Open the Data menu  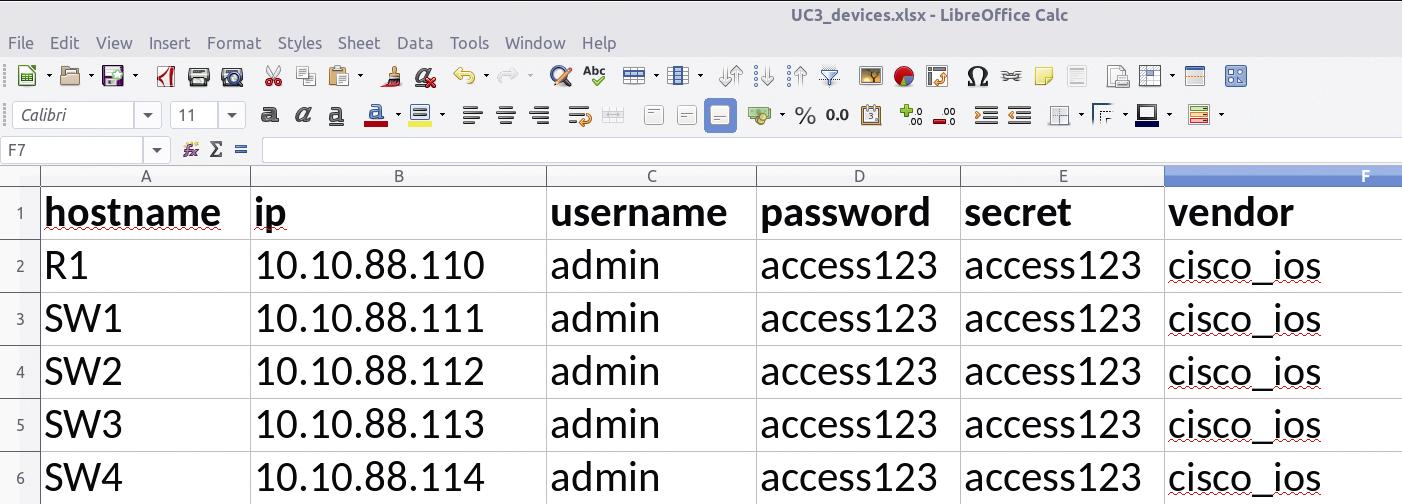(x=414, y=43)
